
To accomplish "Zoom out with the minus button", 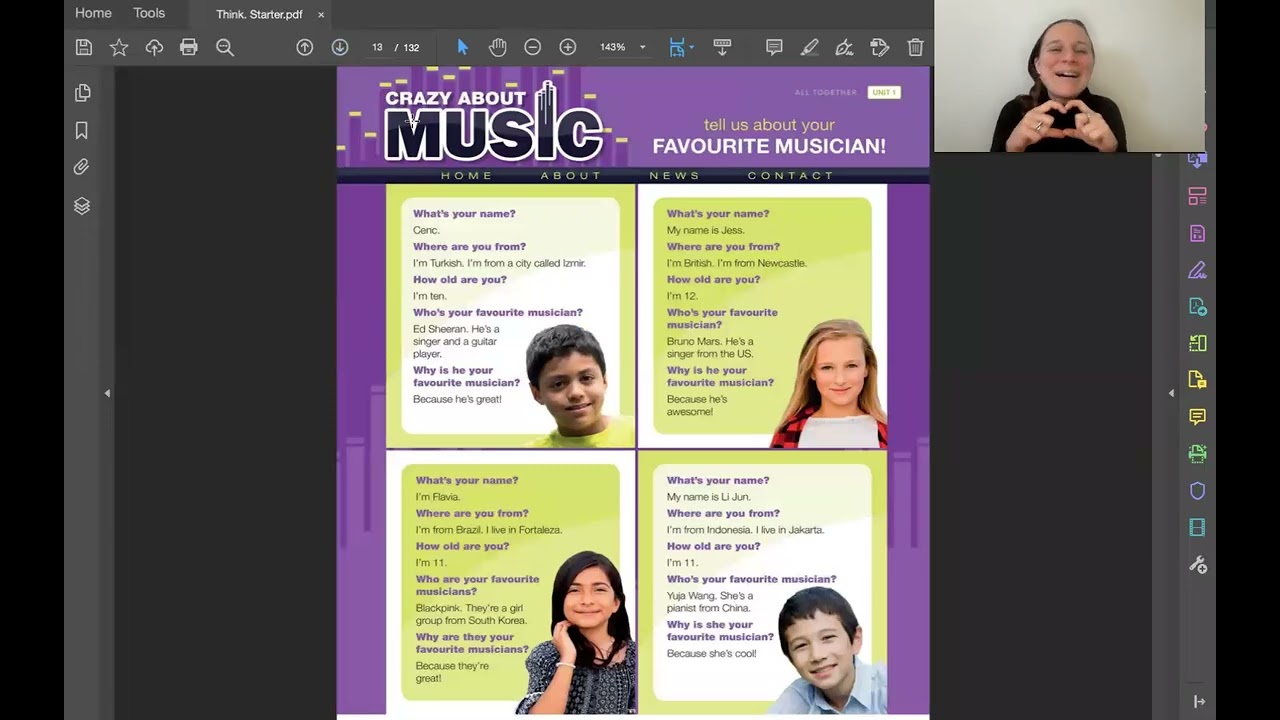I will (533, 47).
